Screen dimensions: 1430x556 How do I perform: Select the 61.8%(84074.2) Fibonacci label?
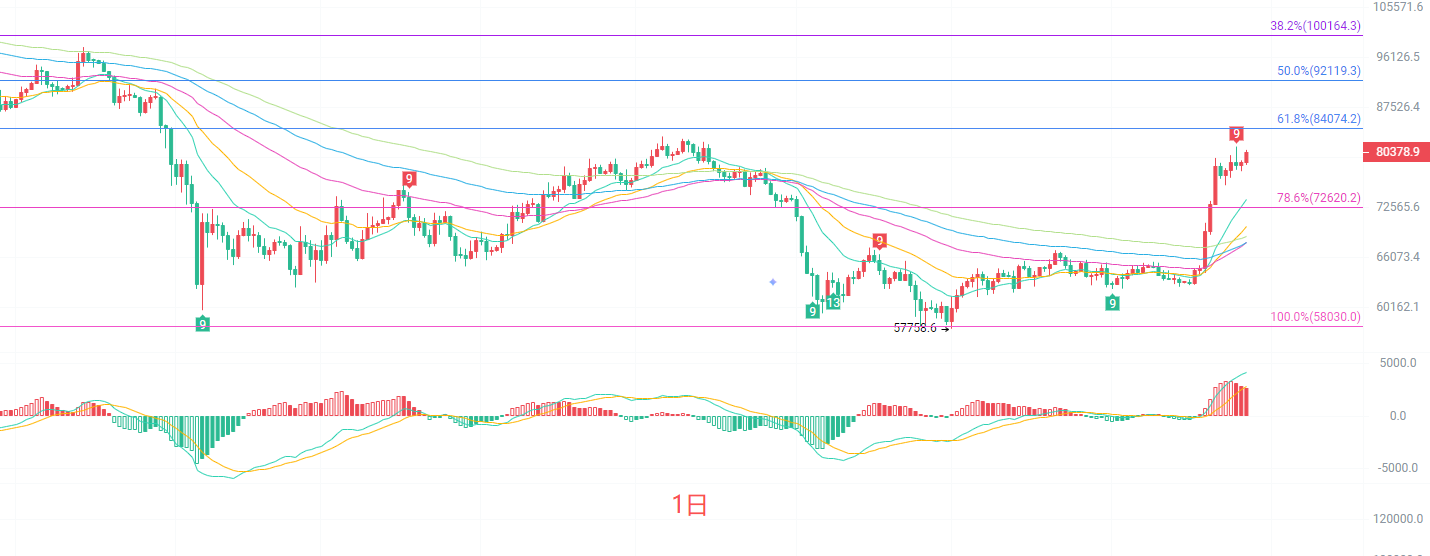(x=1319, y=119)
